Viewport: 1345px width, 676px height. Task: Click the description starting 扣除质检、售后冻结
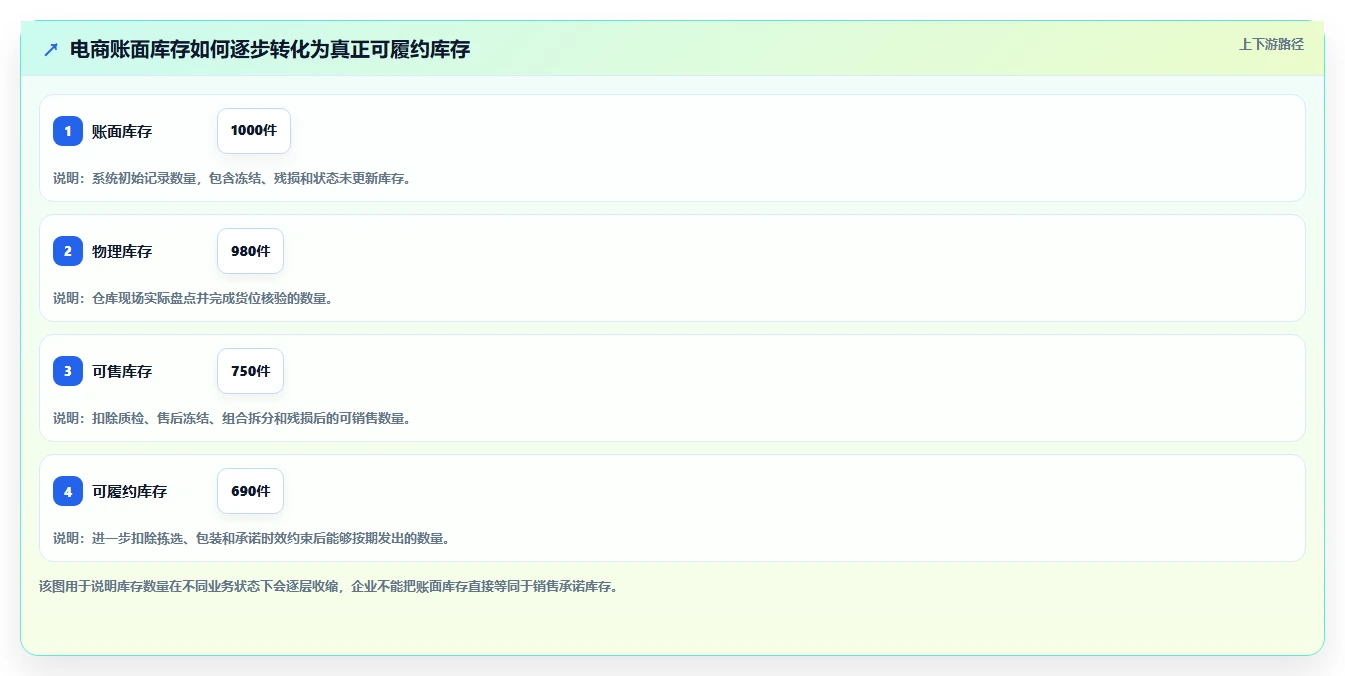232,418
